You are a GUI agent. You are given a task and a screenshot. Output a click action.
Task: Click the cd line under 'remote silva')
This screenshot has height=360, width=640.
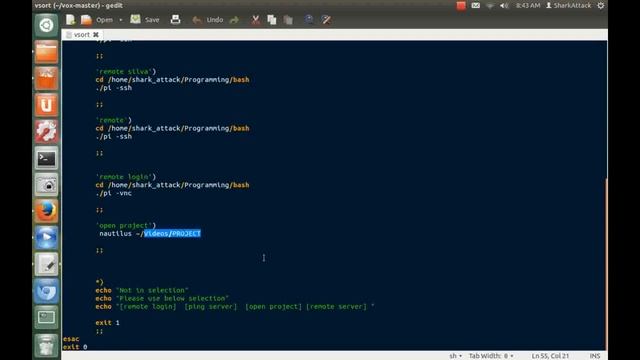tap(172, 80)
